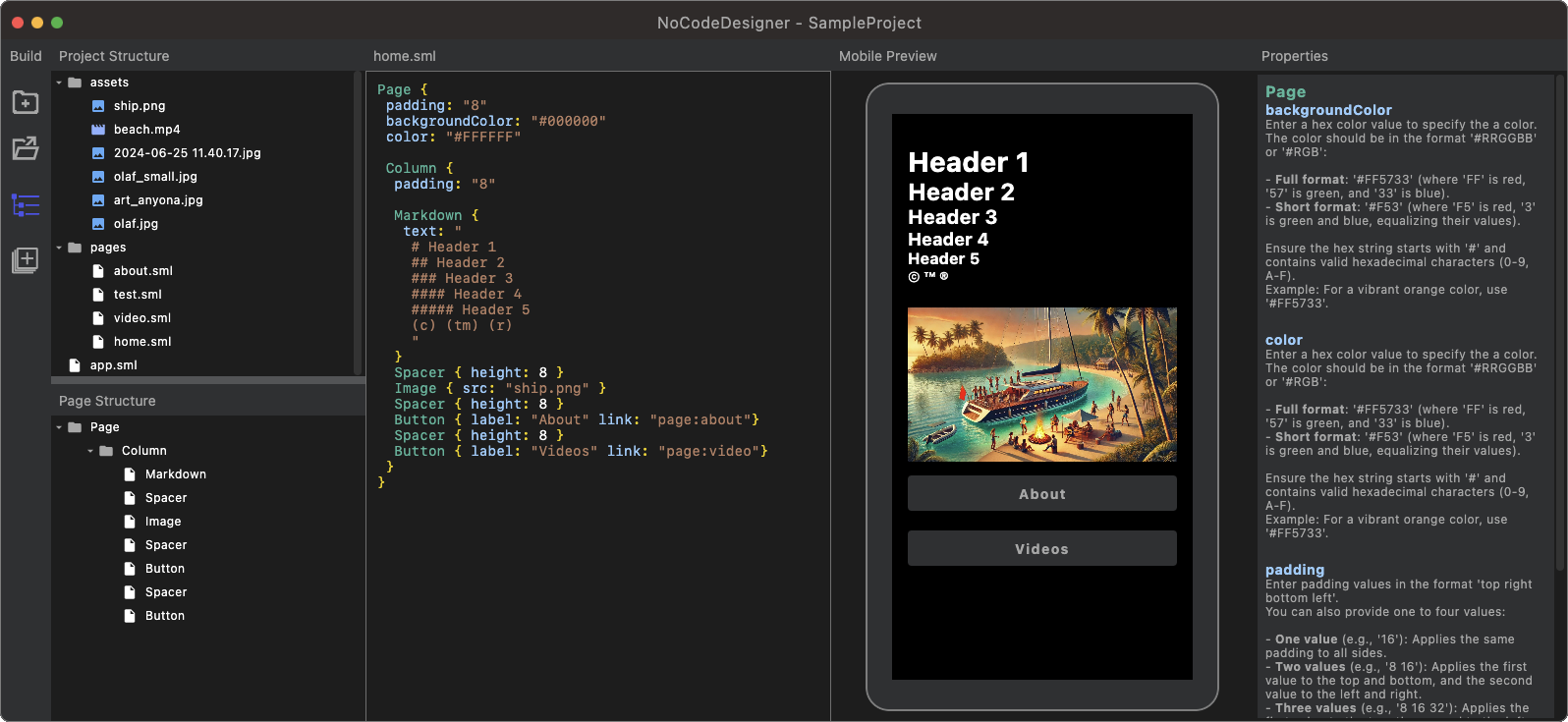1568x722 pixels.
Task: Click the app.sml document icon
Action: tap(75, 365)
